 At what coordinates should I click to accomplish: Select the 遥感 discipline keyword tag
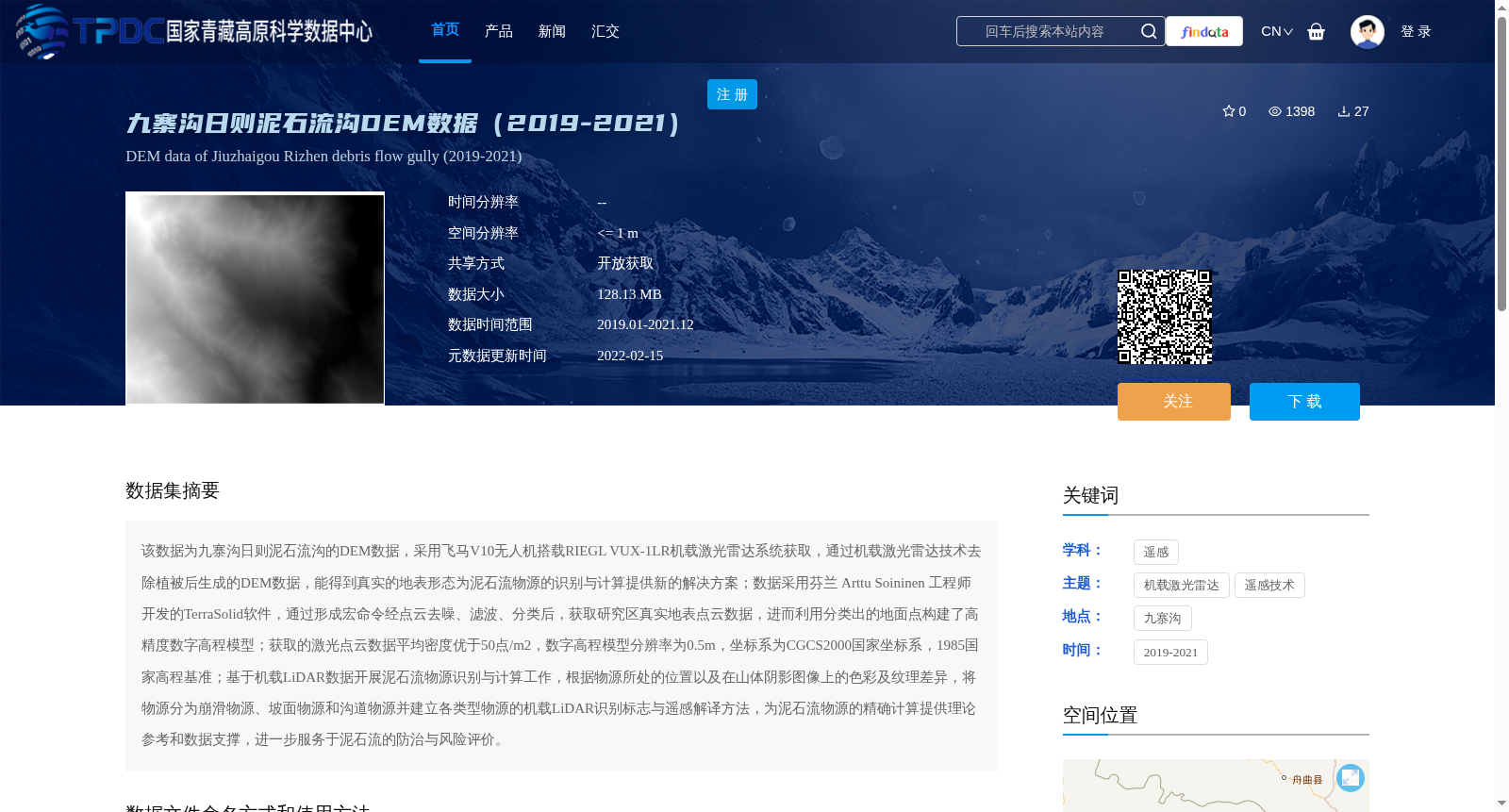click(x=1156, y=552)
